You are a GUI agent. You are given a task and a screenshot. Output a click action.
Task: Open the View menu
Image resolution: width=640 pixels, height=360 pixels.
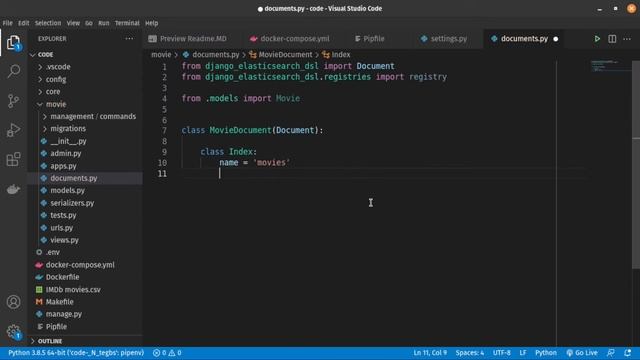click(x=73, y=23)
